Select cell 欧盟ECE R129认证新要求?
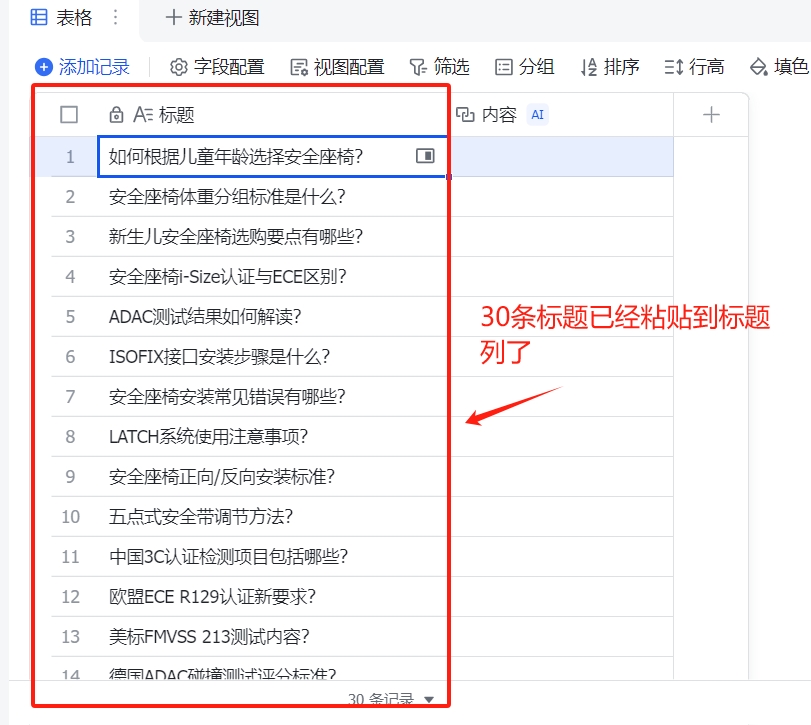Viewport: 811px width, 725px height. [272, 597]
